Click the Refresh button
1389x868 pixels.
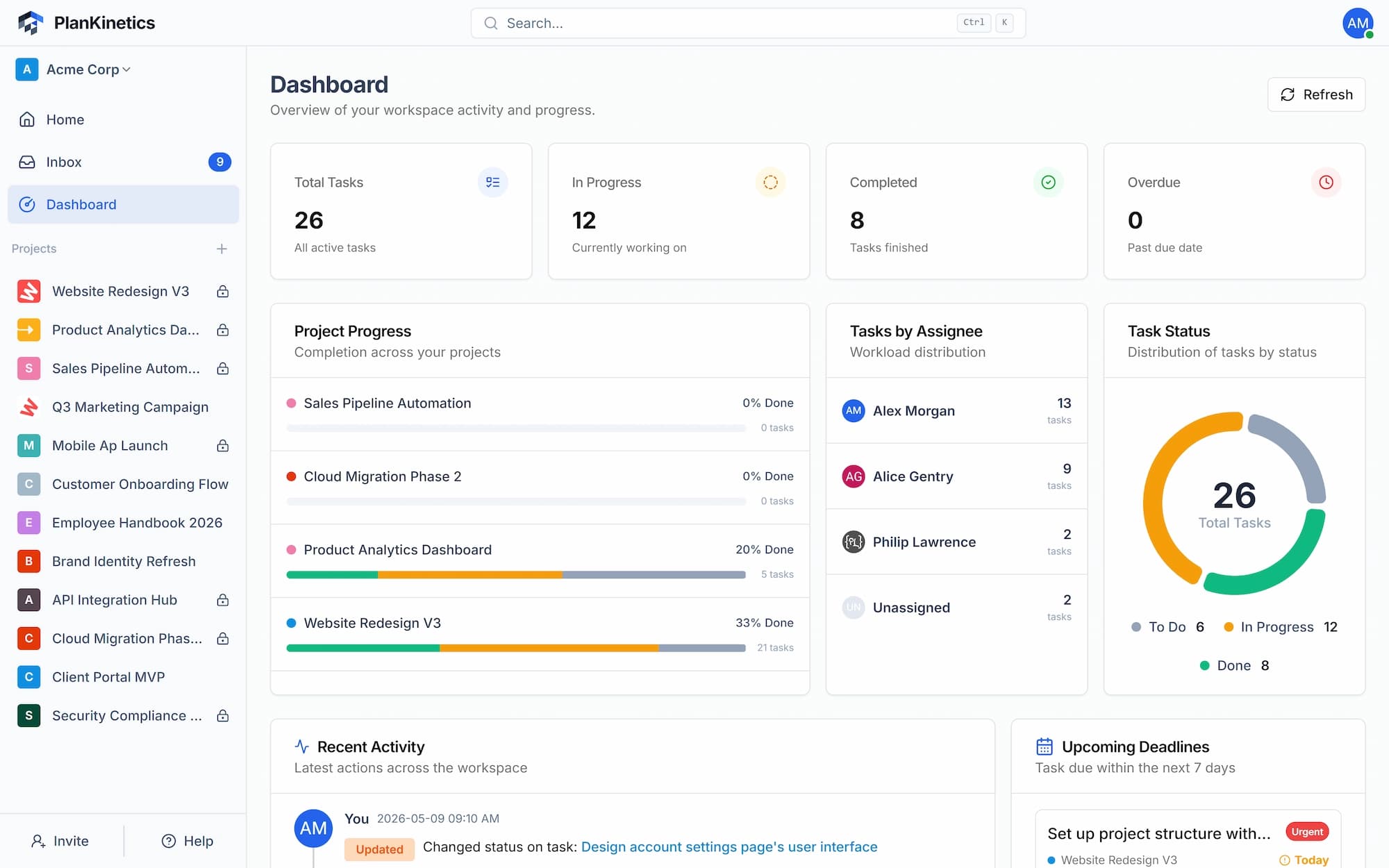(x=1316, y=94)
